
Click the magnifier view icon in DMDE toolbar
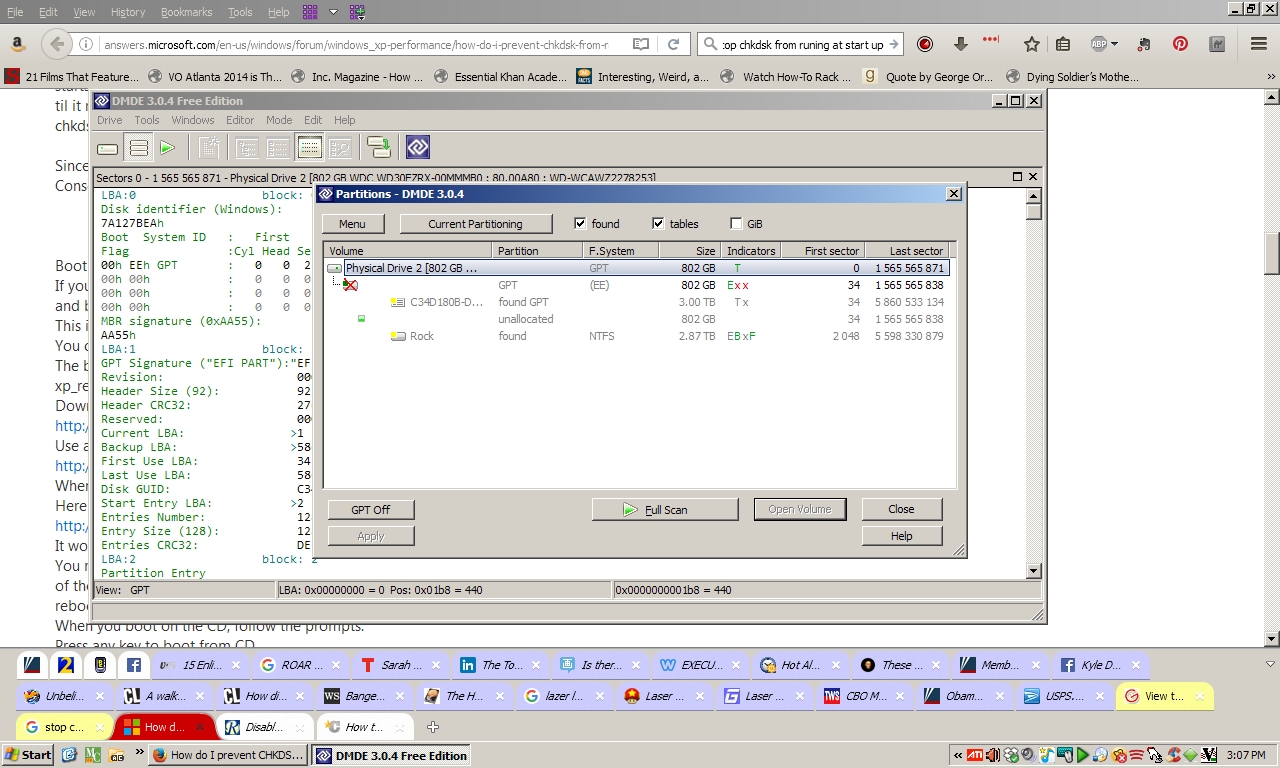[340, 148]
